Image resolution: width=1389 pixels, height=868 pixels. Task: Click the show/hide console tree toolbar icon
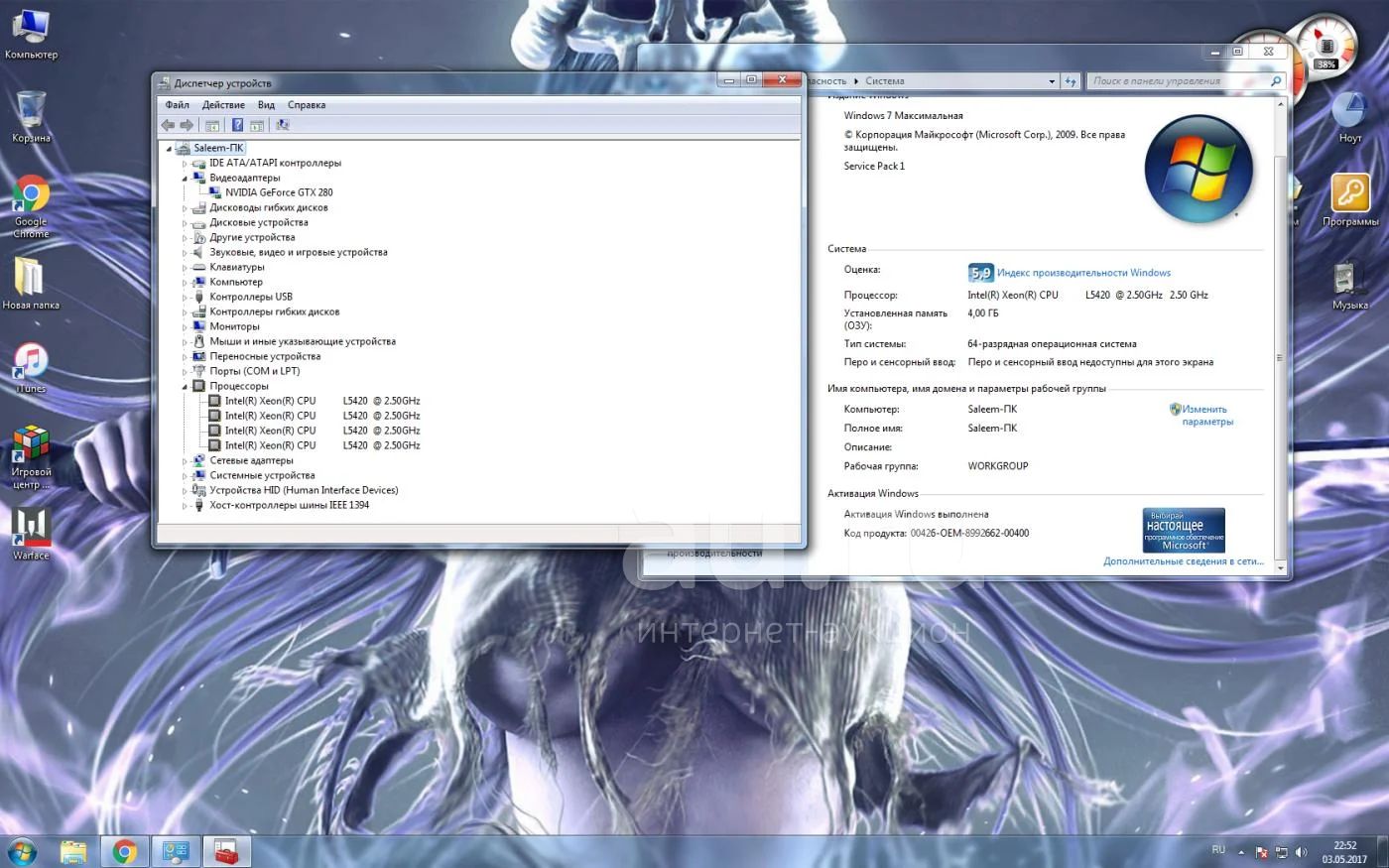(x=211, y=125)
